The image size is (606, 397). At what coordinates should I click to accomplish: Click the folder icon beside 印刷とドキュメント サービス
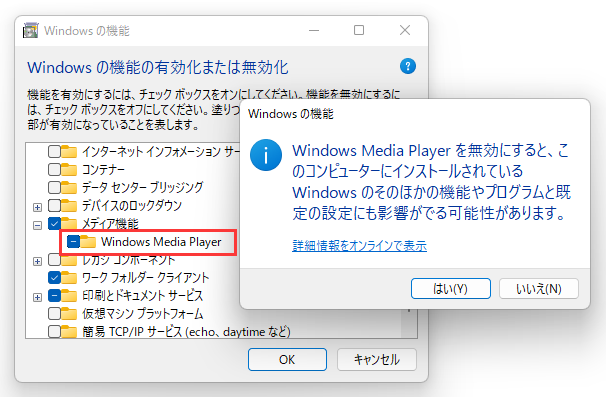(x=69, y=295)
